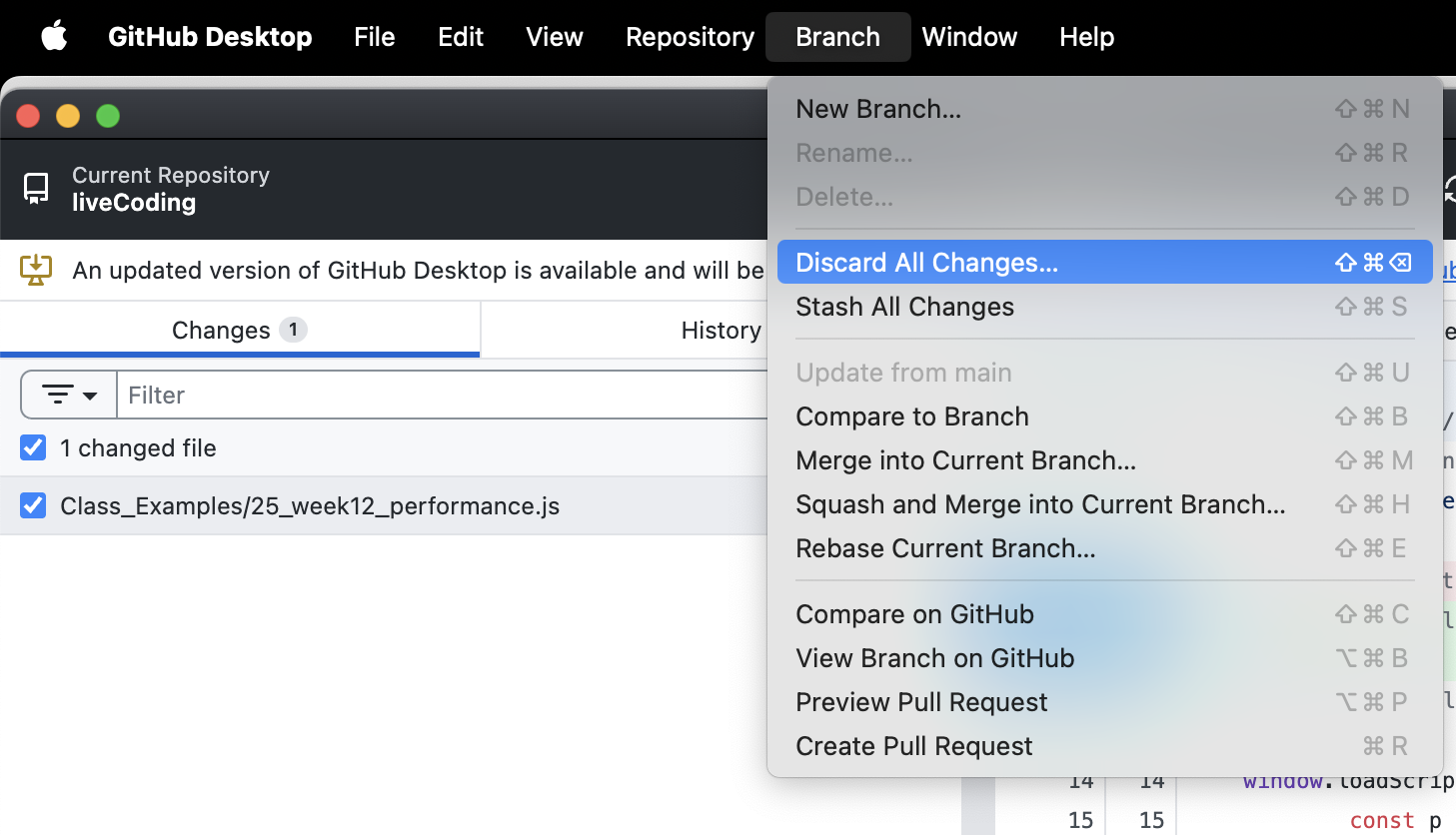Viewport: 1456px width, 835px height.
Task: Choose New Branch… from the menu
Action: (1104, 109)
